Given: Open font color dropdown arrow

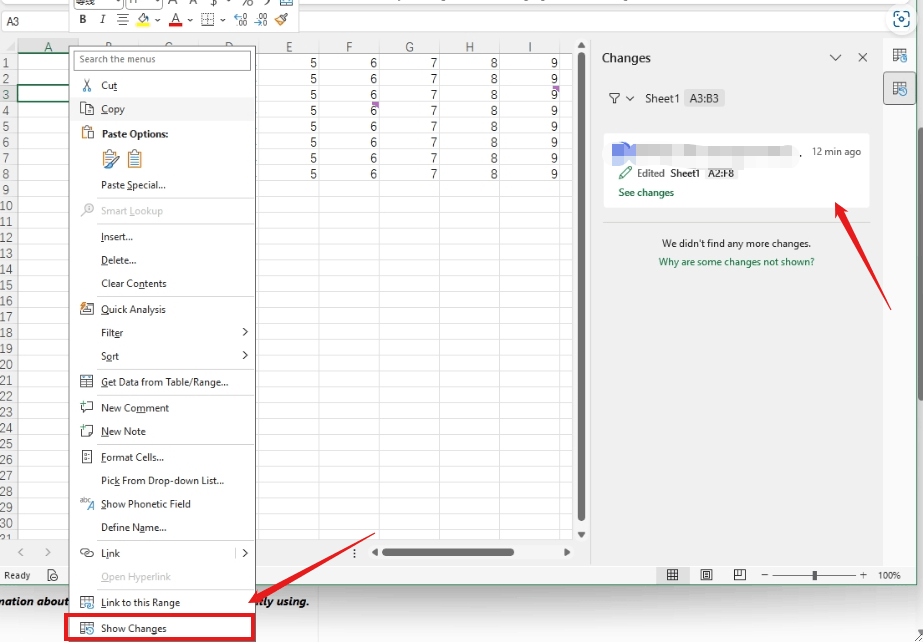Looking at the screenshot, I should click(x=190, y=20).
